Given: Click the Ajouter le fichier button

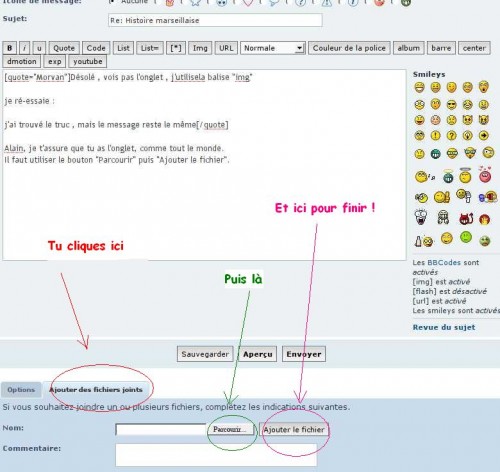Looking at the screenshot, I should [294, 430].
